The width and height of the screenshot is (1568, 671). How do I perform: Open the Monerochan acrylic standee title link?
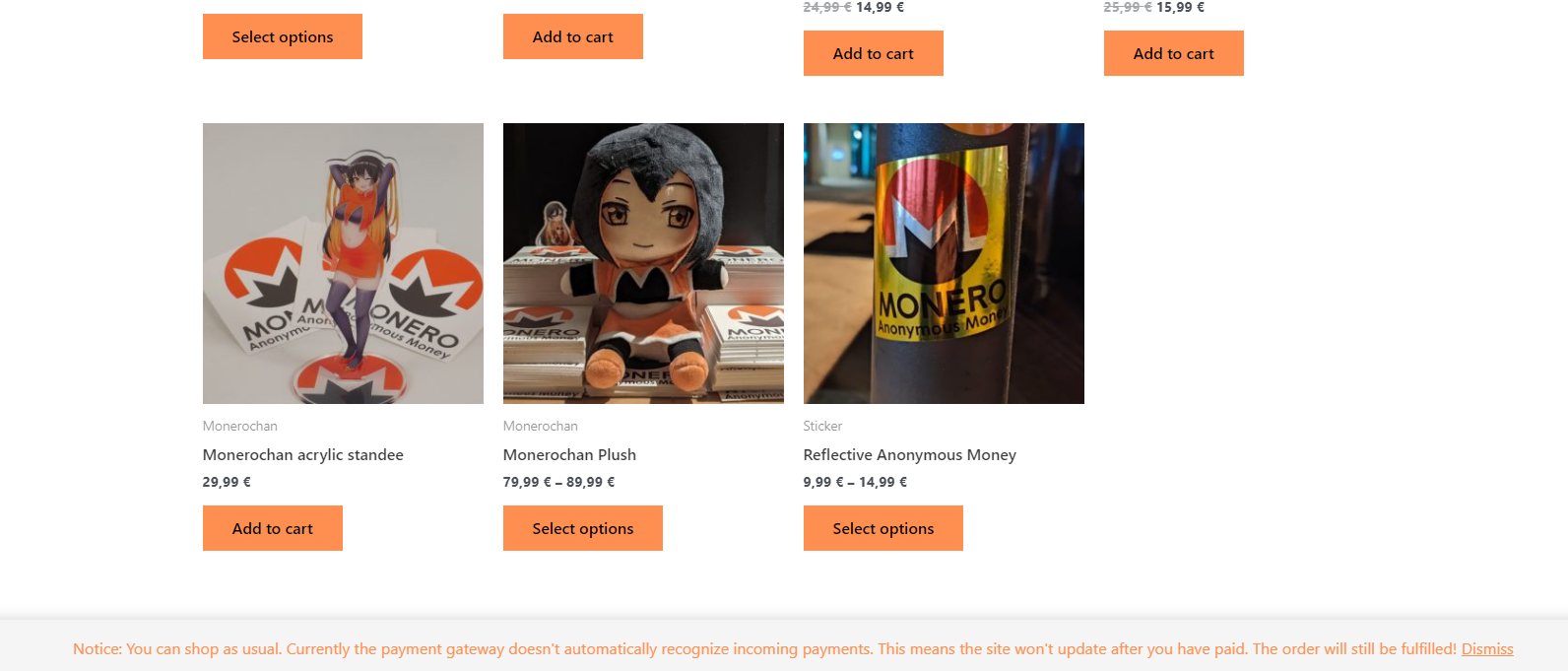point(303,454)
